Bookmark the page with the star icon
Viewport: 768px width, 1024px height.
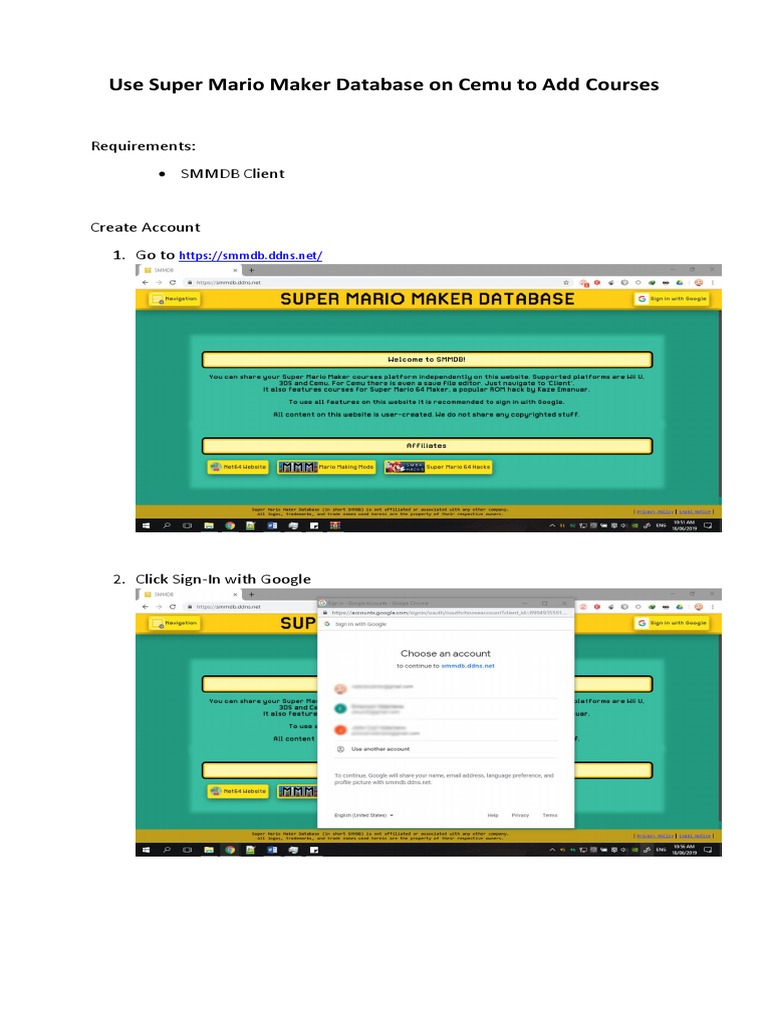click(x=566, y=283)
